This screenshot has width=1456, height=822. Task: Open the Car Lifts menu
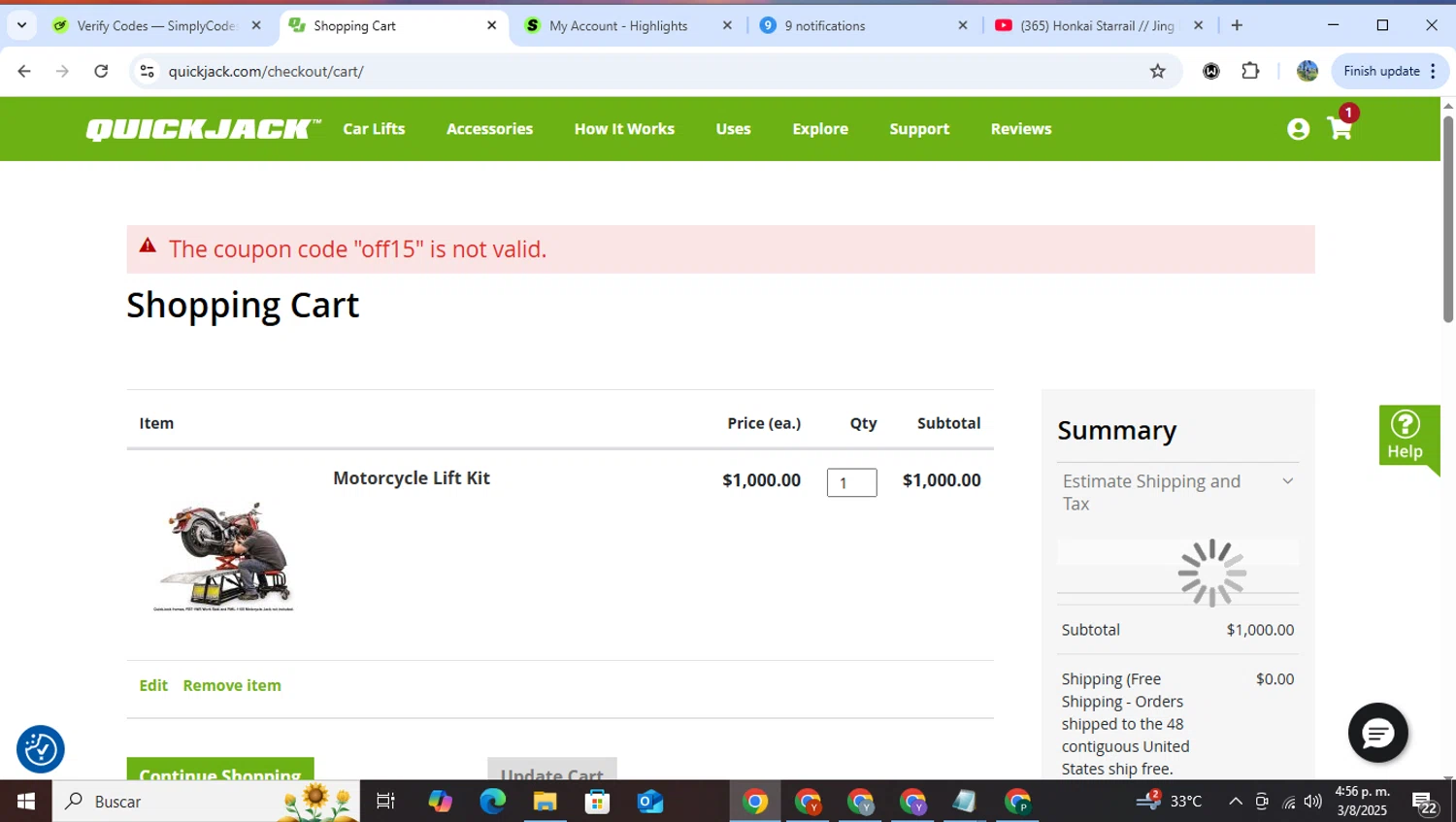point(374,129)
